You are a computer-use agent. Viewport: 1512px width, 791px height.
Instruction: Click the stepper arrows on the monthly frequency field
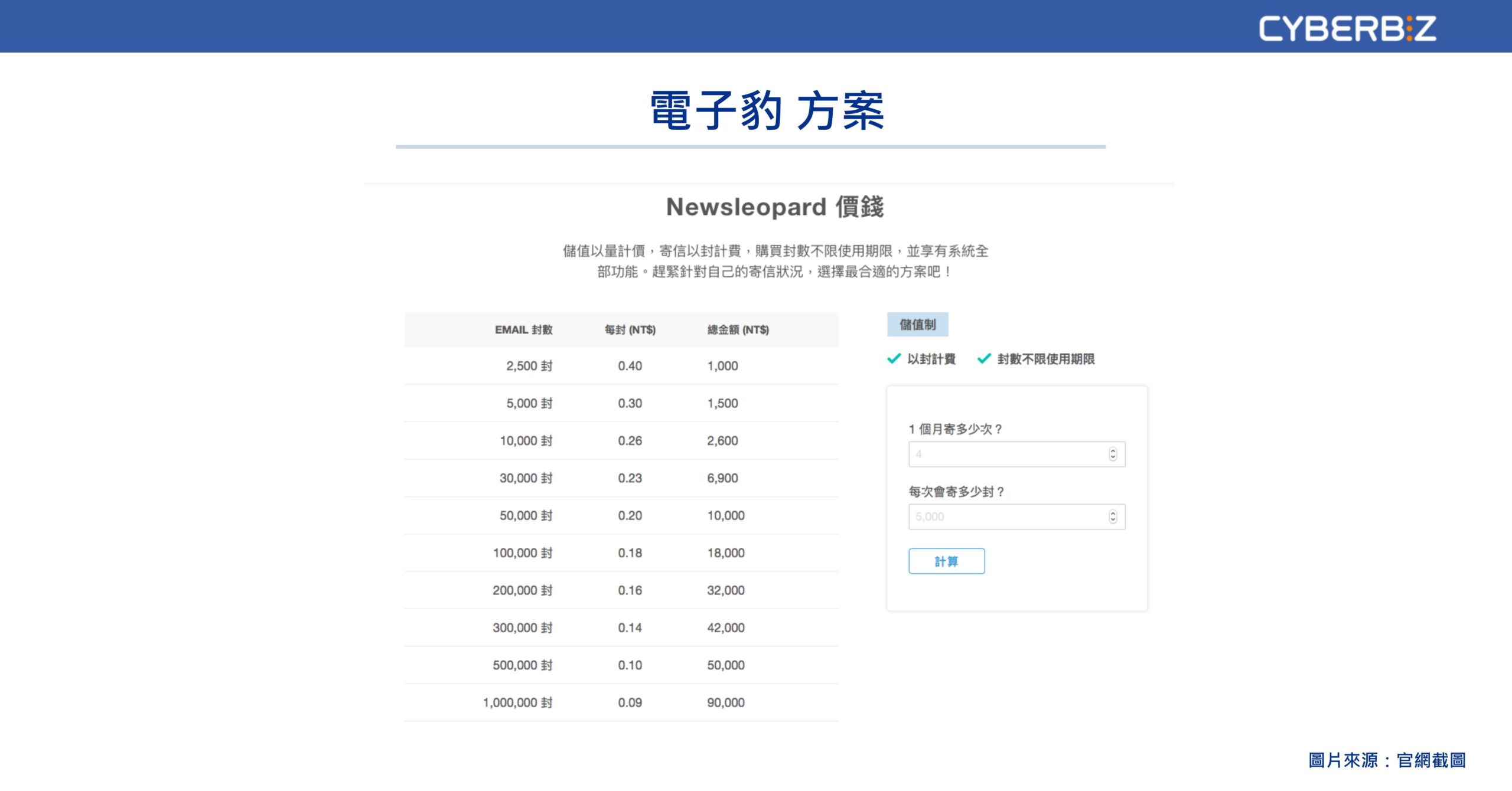(x=1113, y=454)
